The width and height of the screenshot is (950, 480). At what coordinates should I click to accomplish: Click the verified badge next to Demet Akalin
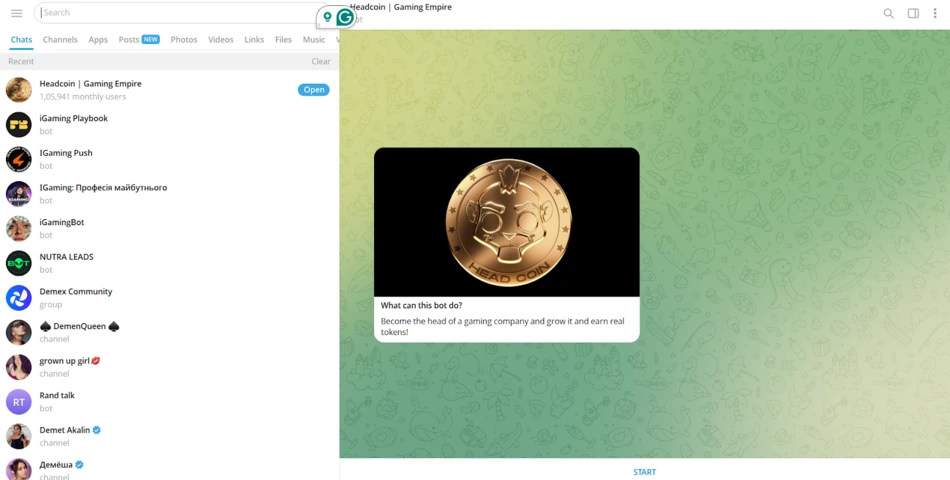(x=97, y=430)
